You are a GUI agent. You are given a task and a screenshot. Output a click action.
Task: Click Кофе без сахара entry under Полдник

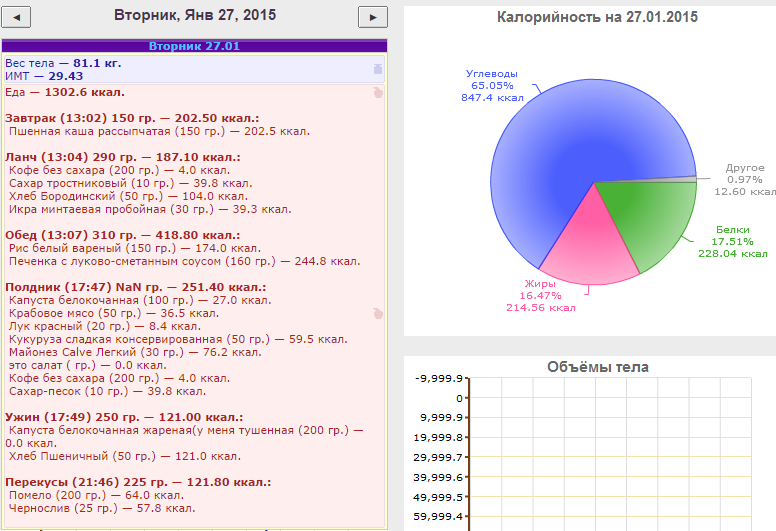[119, 378]
